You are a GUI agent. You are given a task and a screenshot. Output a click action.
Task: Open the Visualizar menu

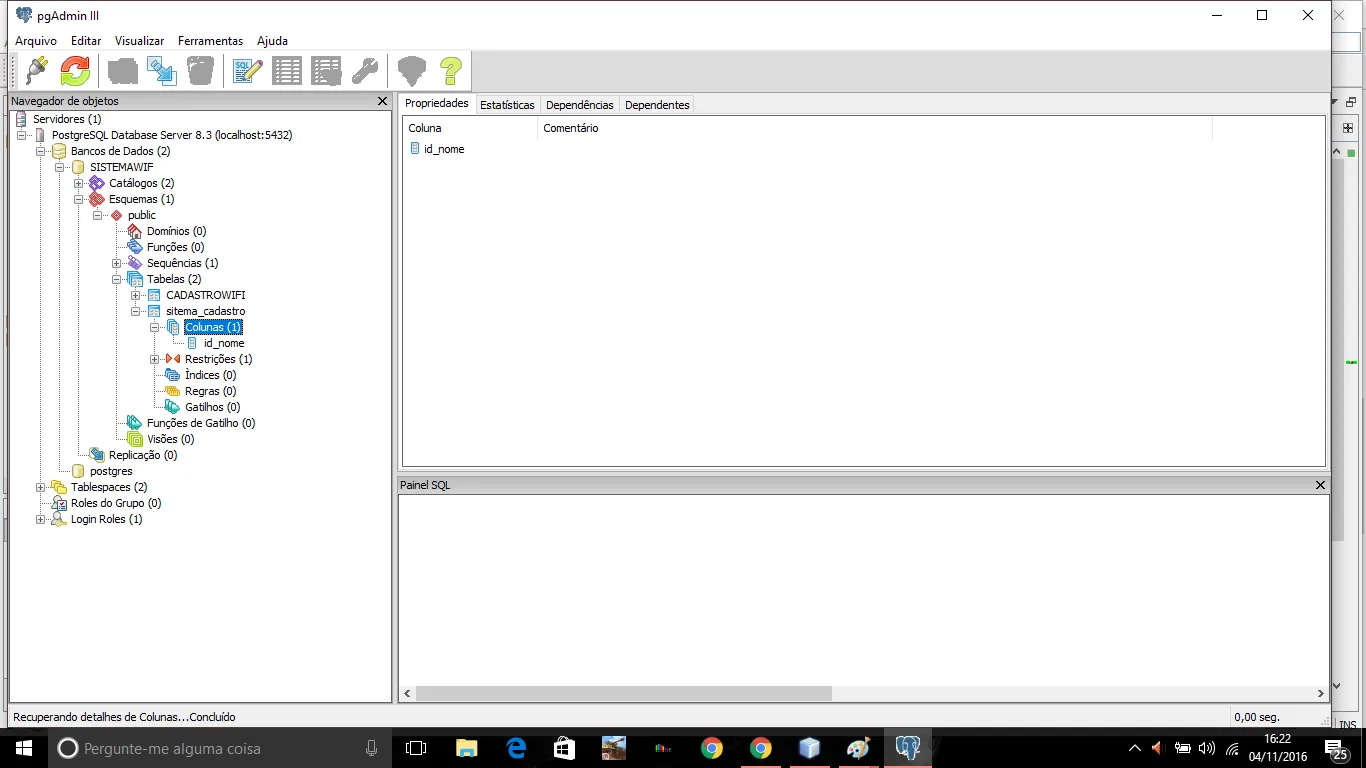(x=139, y=41)
